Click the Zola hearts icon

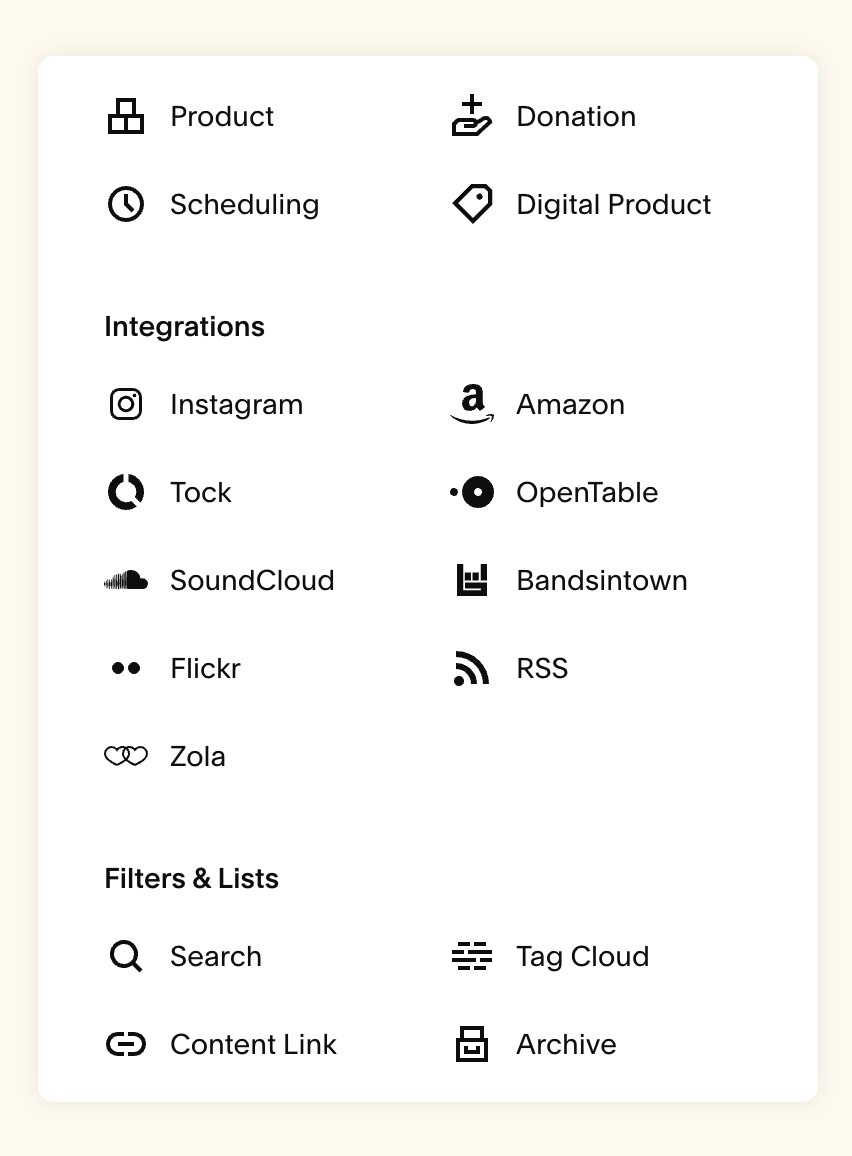tap(126, 756)
